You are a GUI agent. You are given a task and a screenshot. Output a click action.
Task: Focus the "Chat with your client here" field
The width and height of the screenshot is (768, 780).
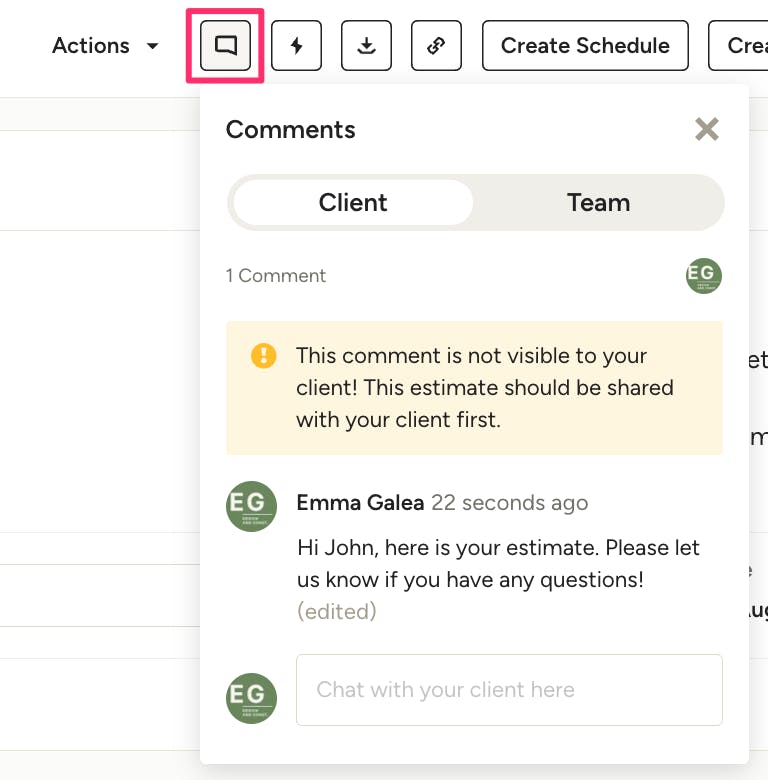click(x=509, y=690)
